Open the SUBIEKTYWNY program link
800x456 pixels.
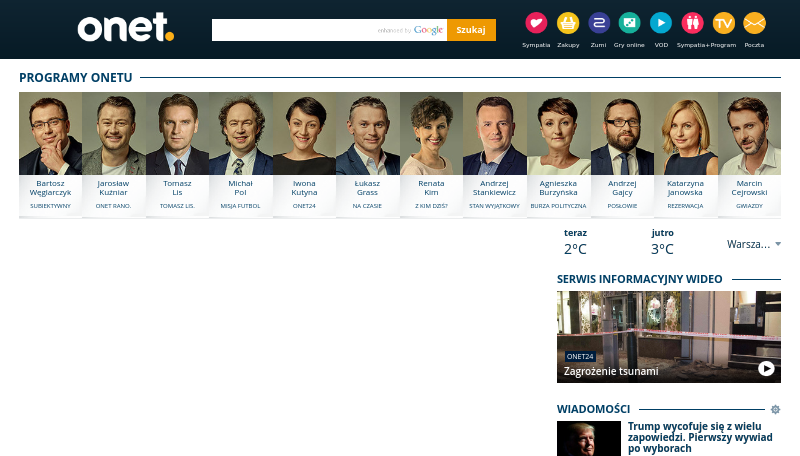click(51, 206)
